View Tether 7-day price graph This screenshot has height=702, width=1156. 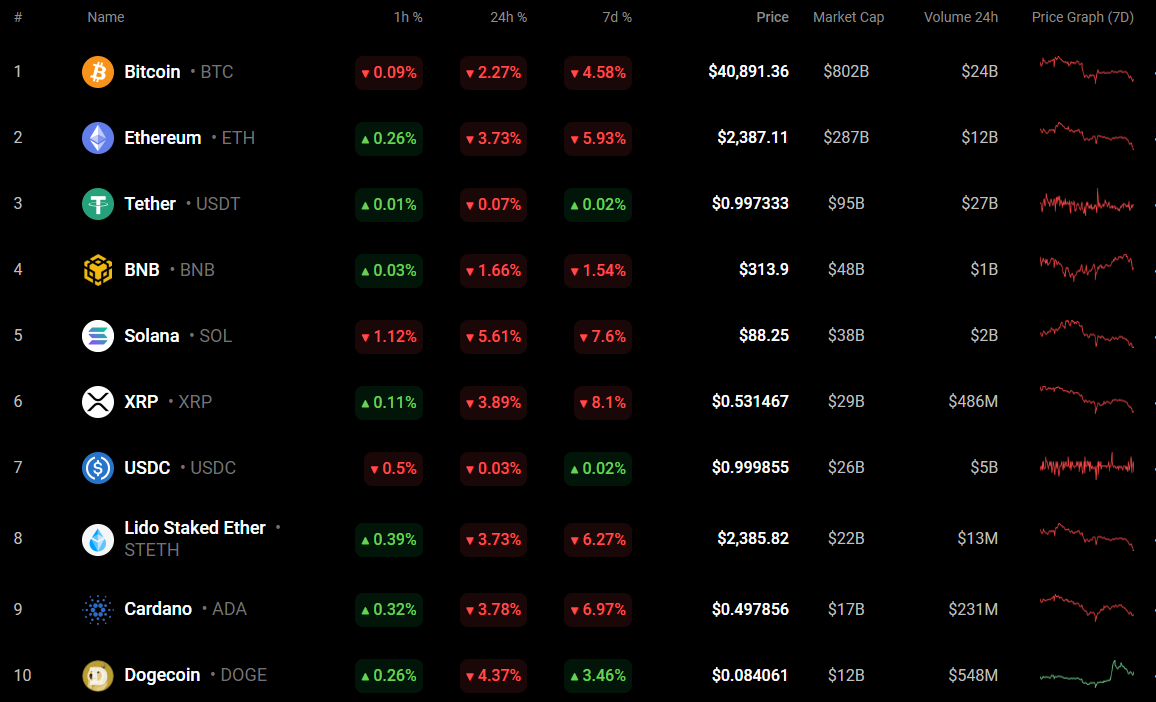pos(1086,204)
